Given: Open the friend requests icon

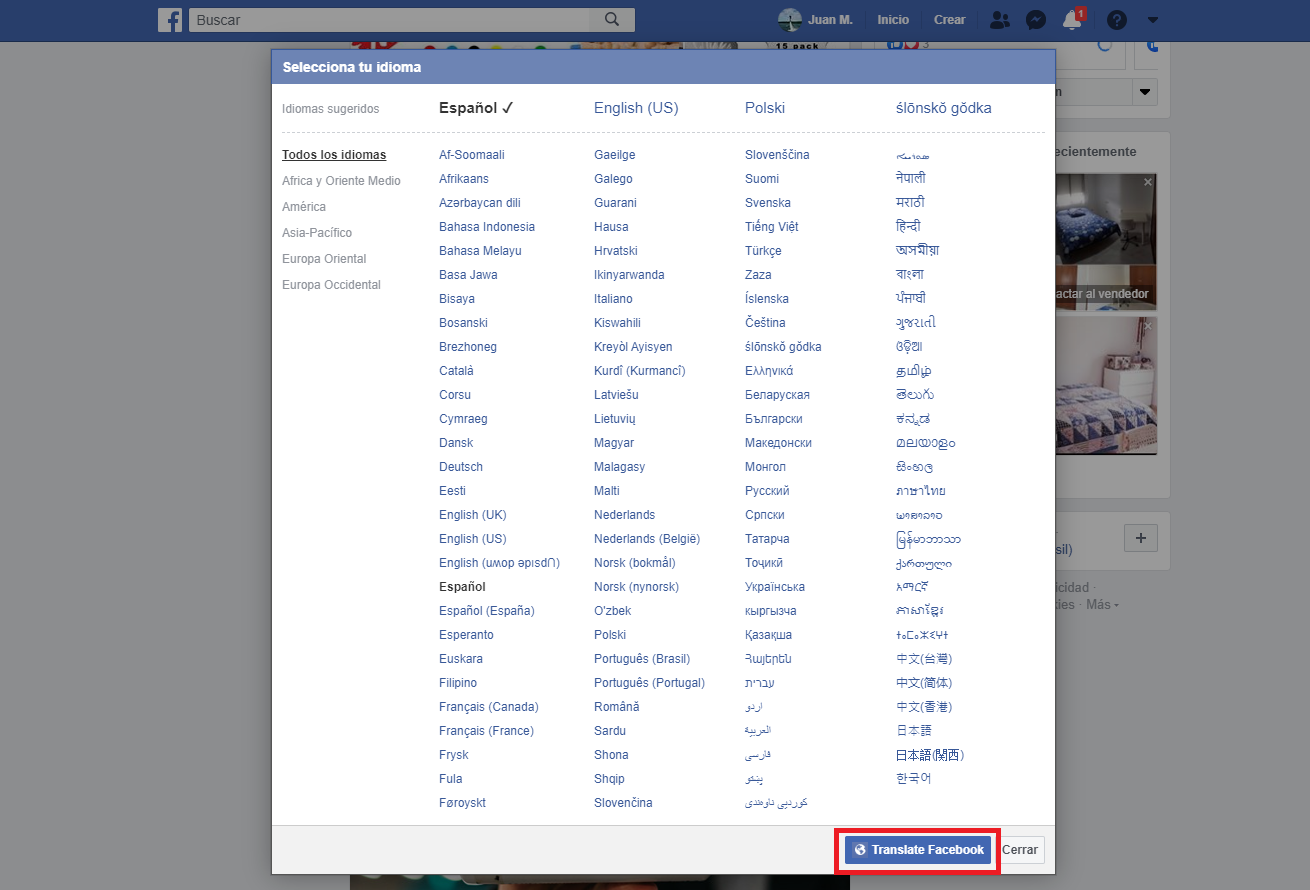Looking at the screenshot, I should (x=999, y=20).
